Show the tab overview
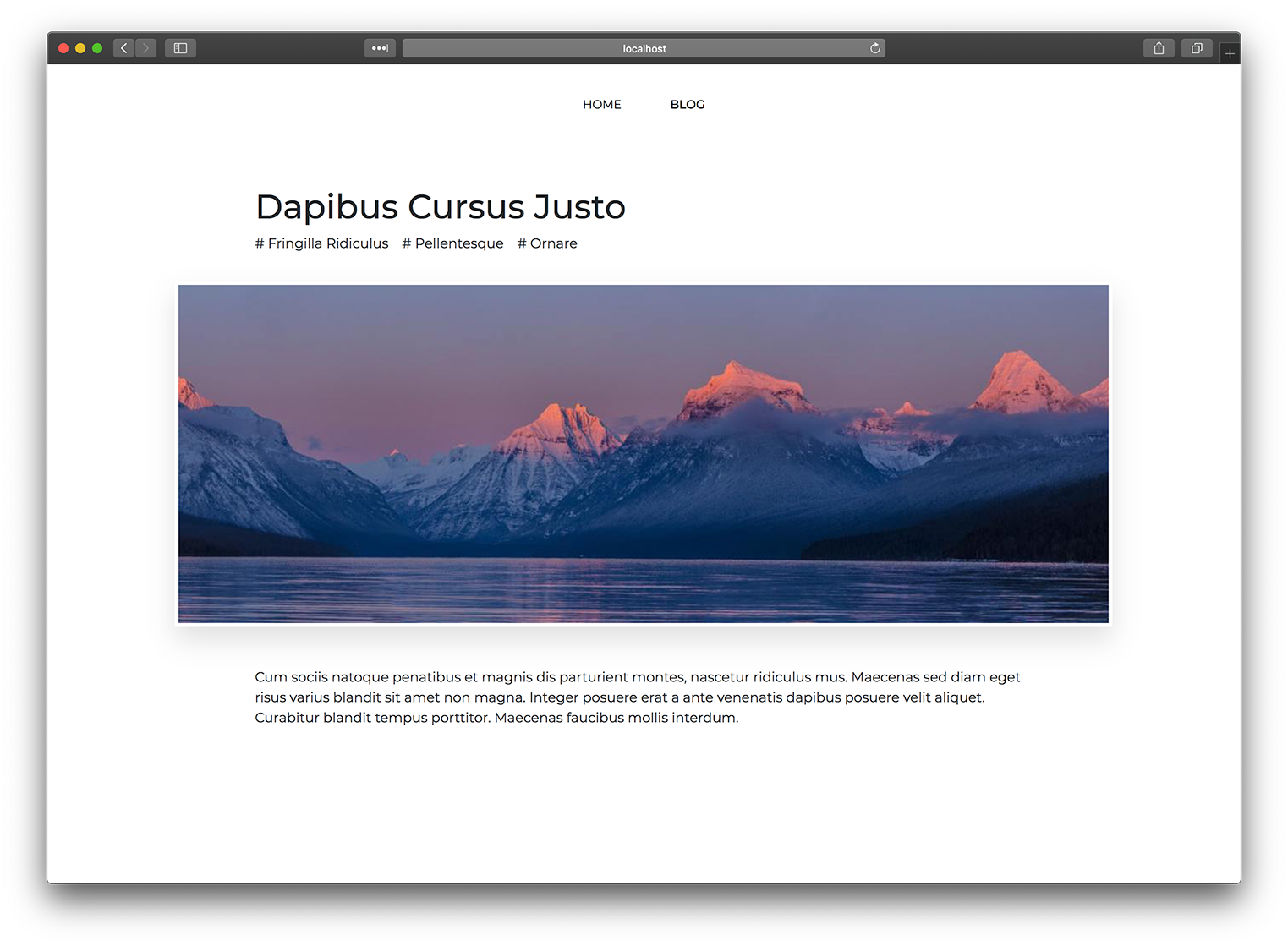1288x946 pixels. click(x=1197, y=48)
